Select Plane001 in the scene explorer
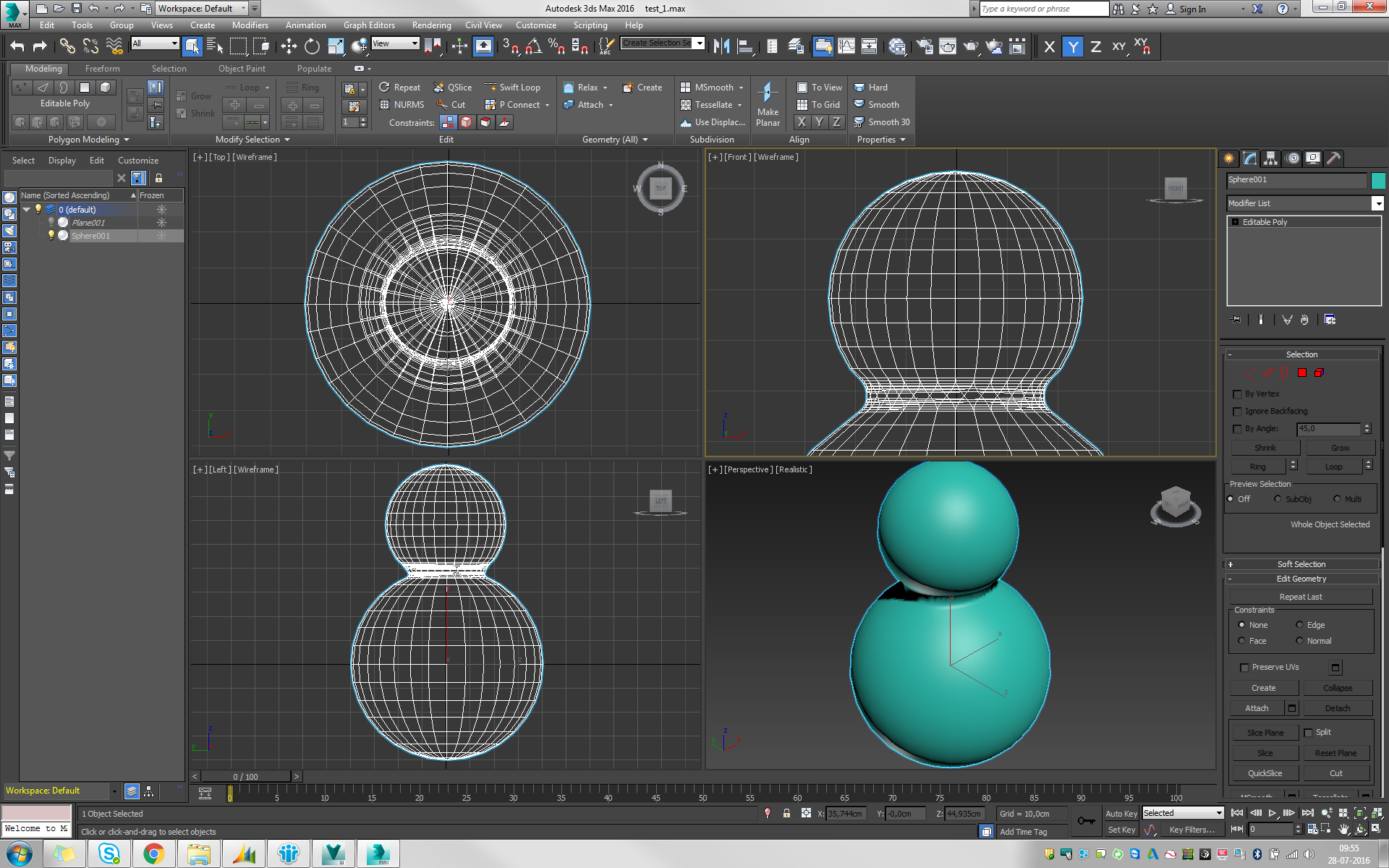This screenshot has height=868, width=1389. click(x=88, y=223)
